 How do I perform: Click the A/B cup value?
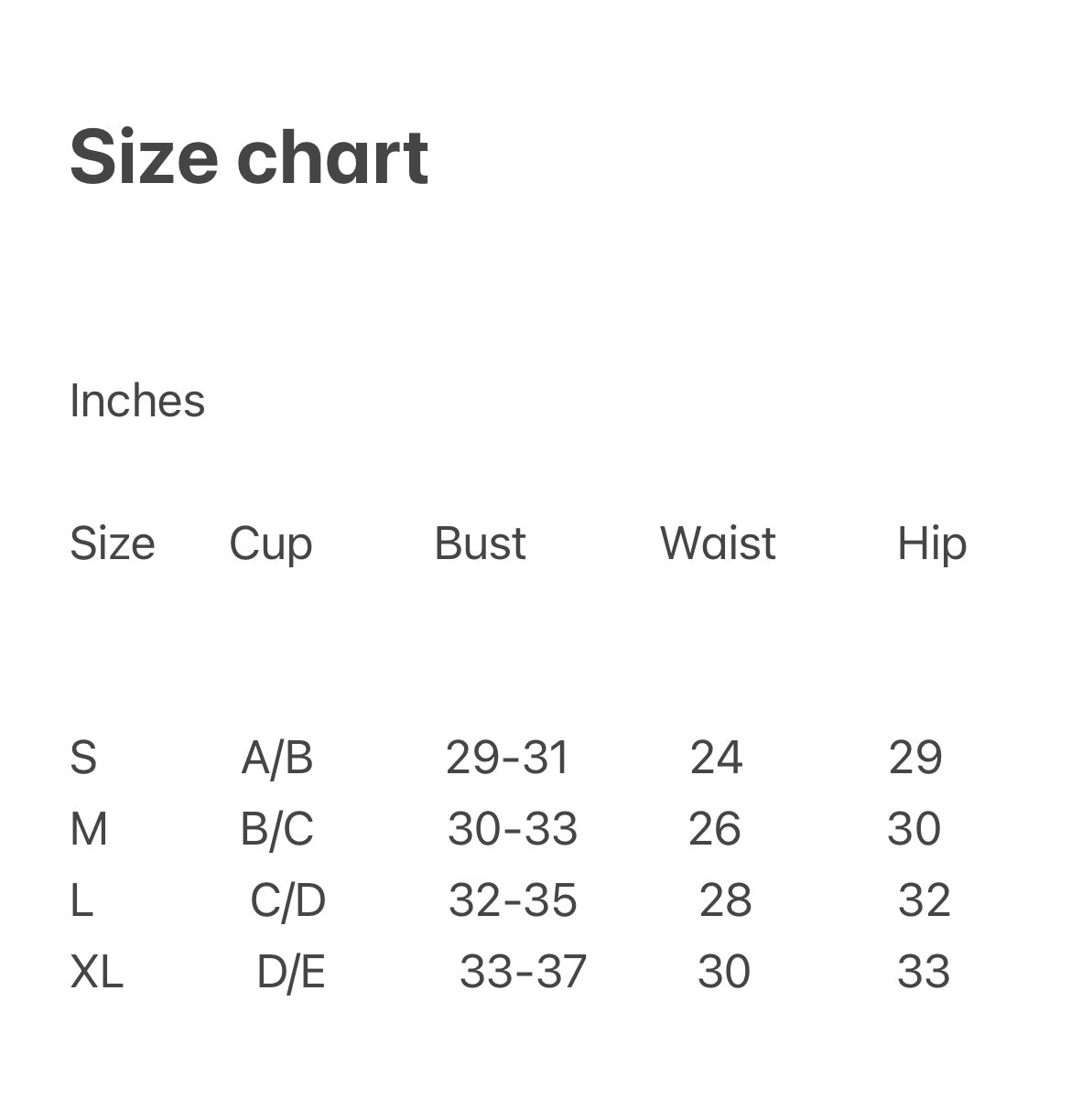point(277,758)
